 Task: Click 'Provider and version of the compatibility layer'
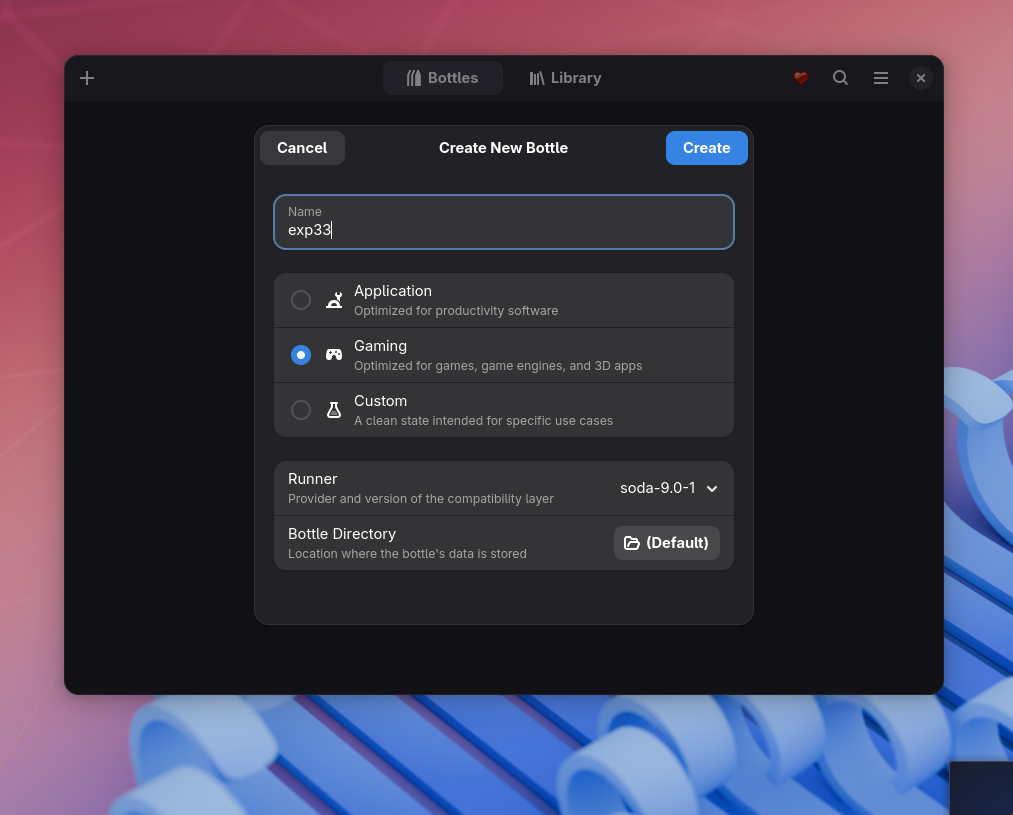[421, 499]
